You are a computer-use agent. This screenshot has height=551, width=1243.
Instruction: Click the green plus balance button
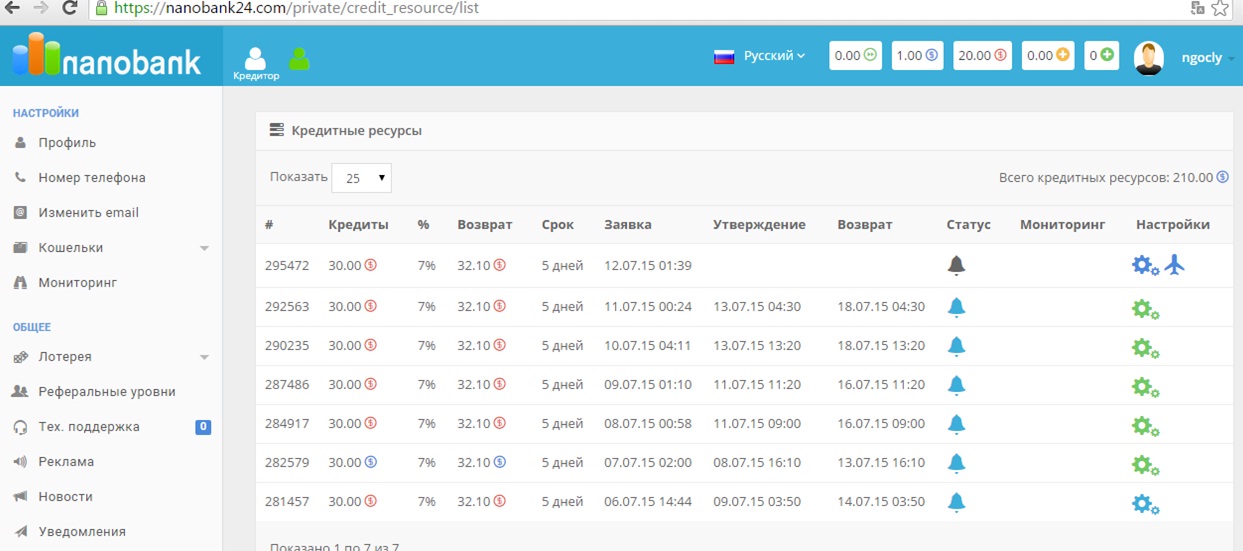point(1101,56)
